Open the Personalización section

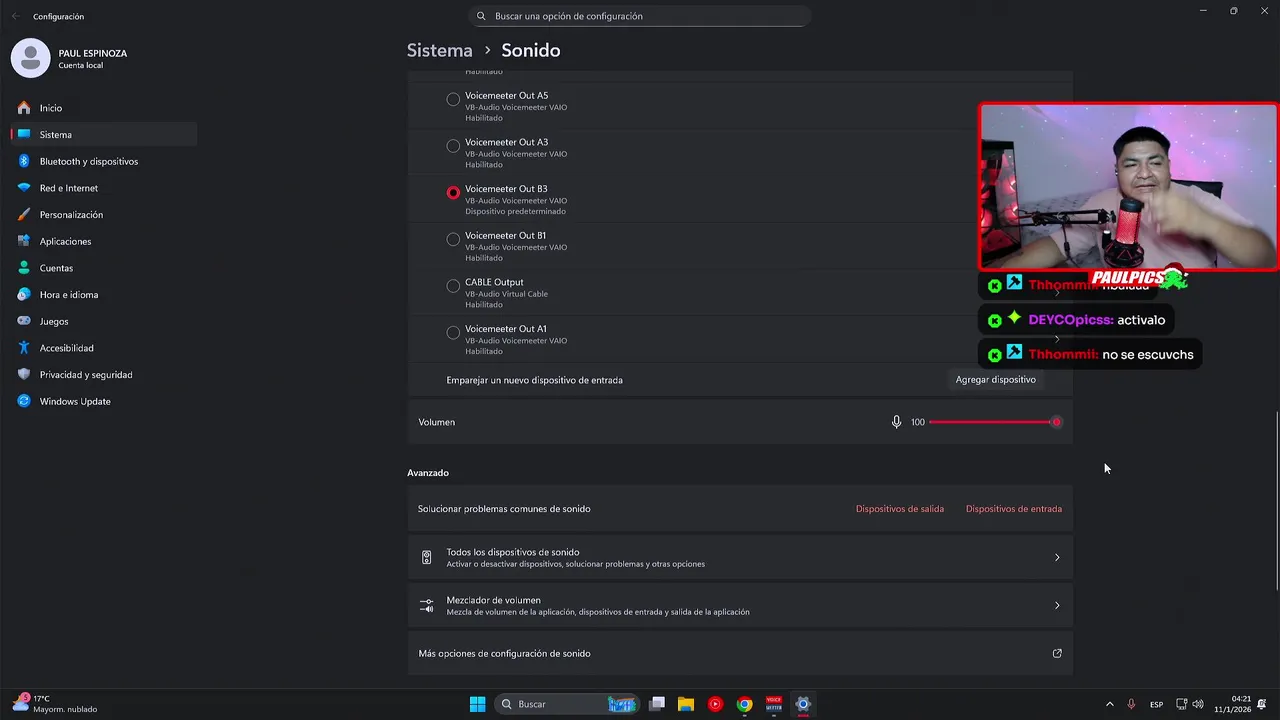point(103,214)
